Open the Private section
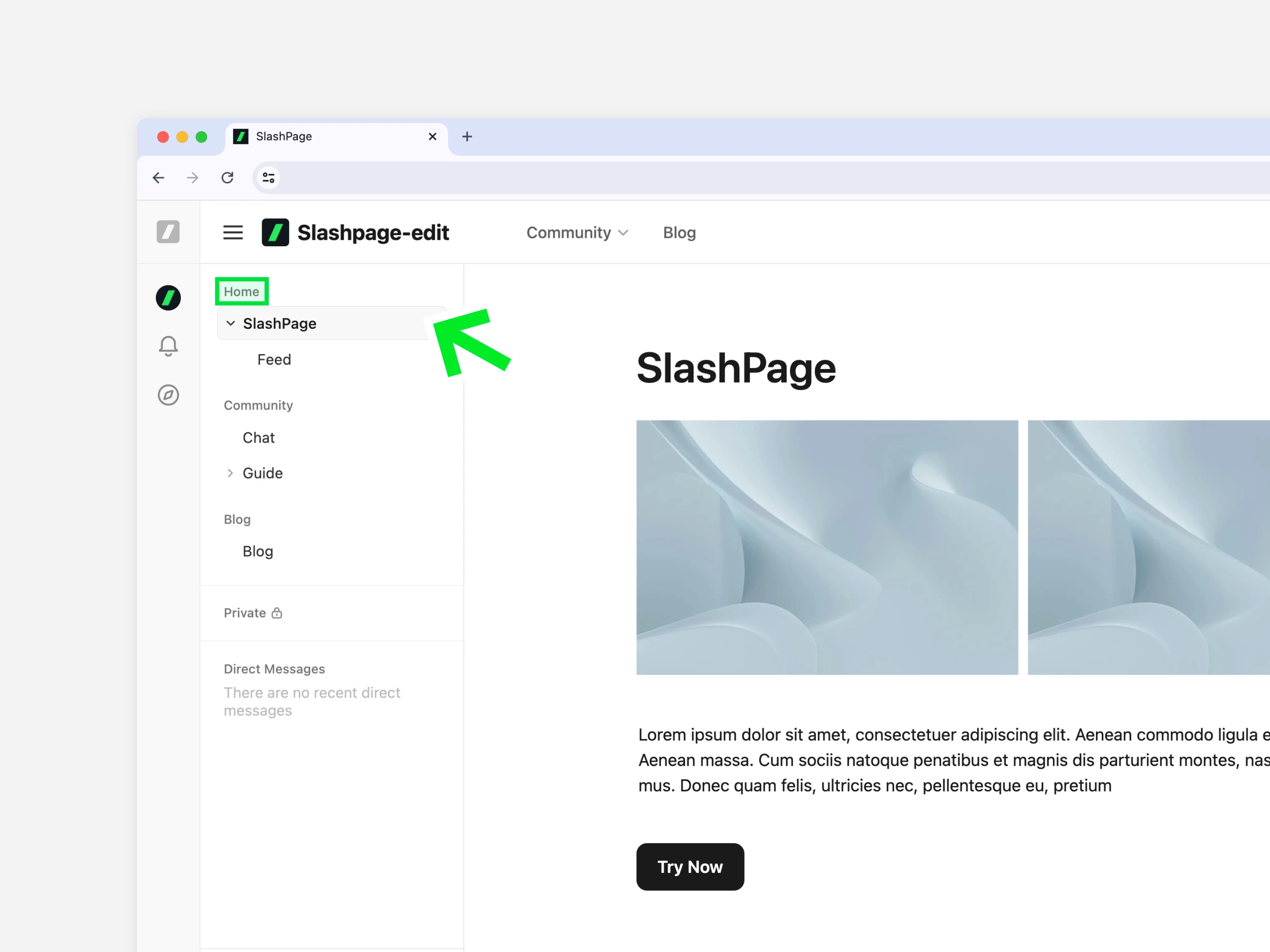1270x952 pixels. [245, 613]
